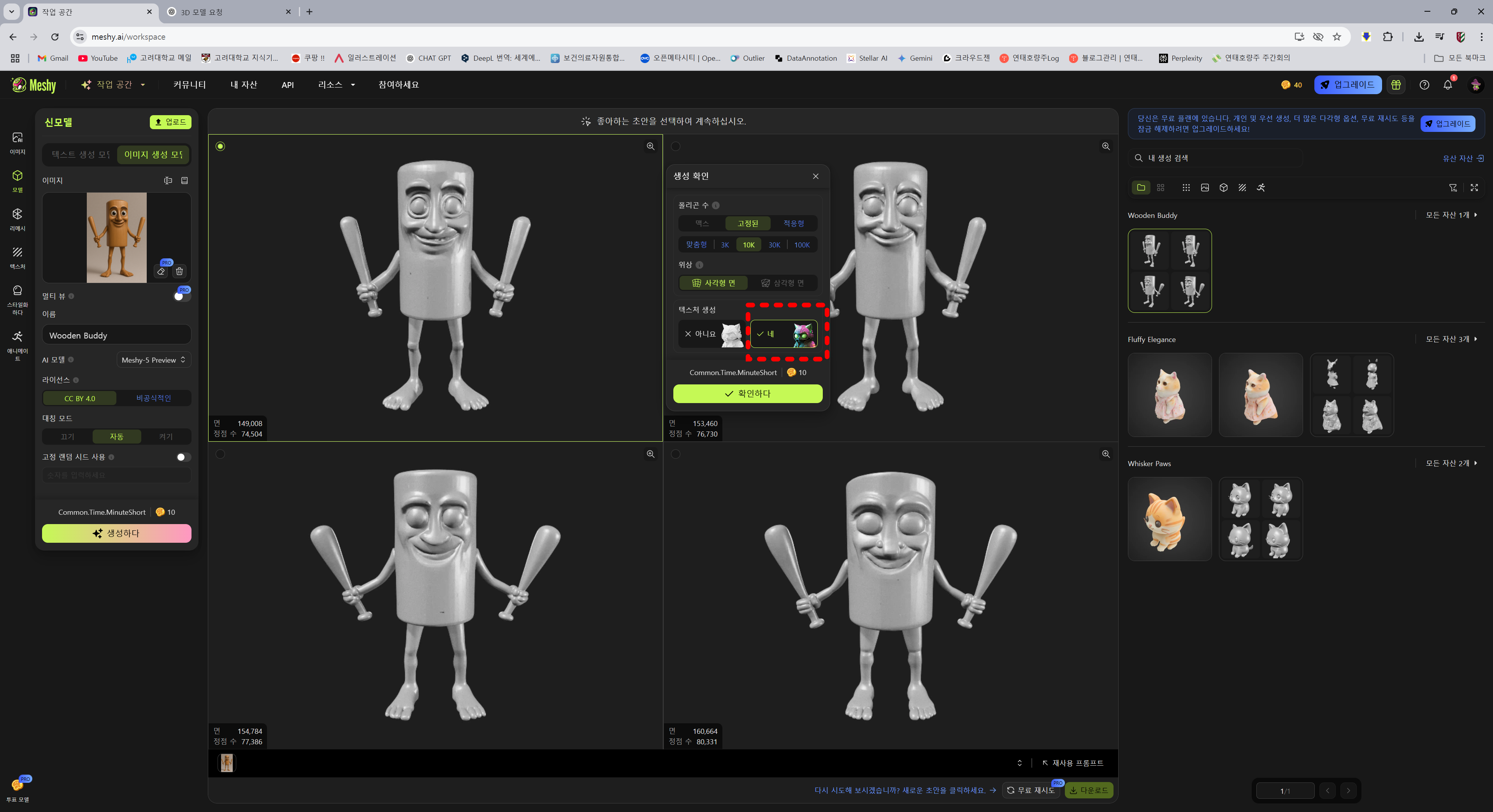Open the Remesh tool in left sidebar
The width and height of the screenshot is (1493, 812).
[x=18, y=219]
